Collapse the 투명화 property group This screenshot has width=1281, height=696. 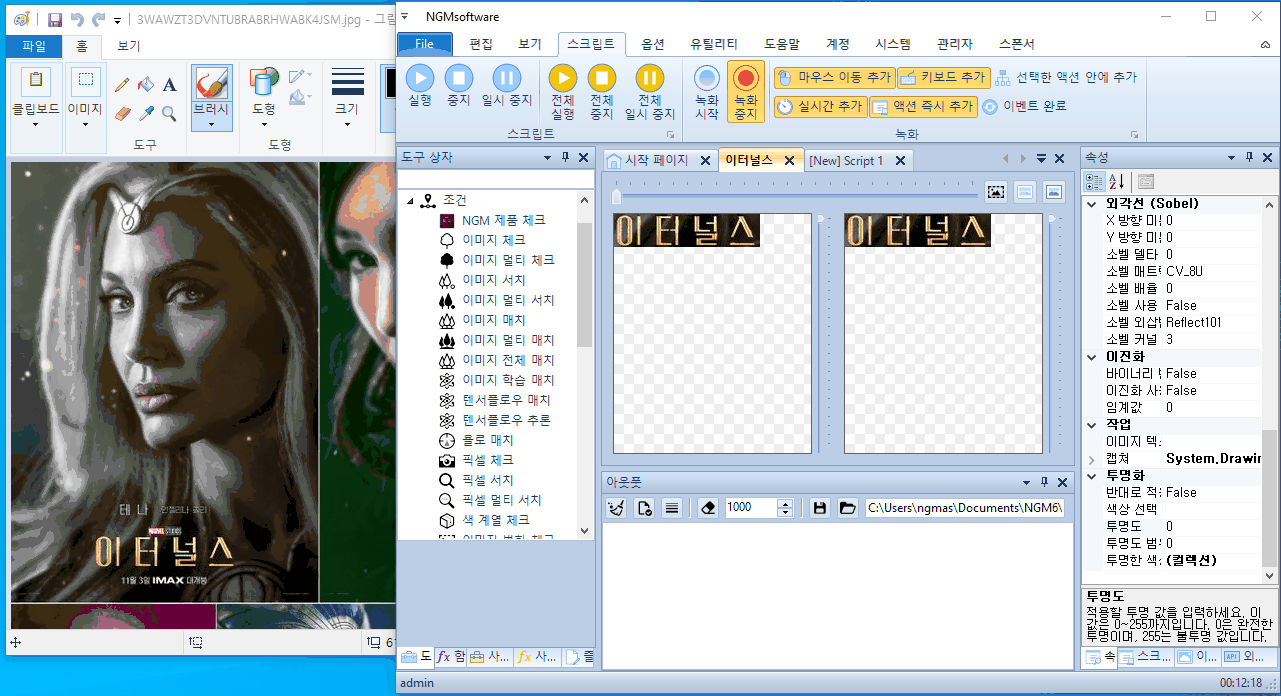click(x=1091, y=475)
